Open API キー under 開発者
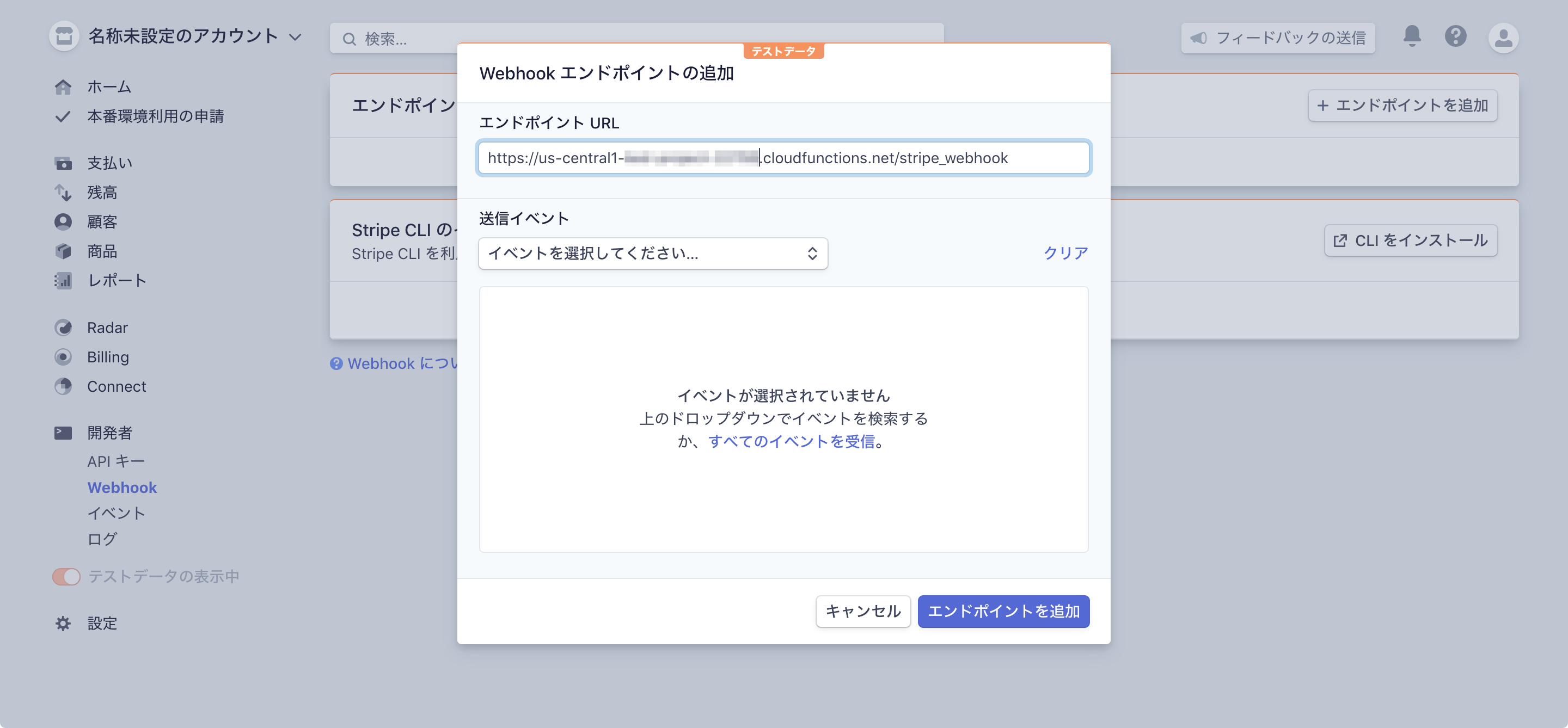 (x=115, y=461)
